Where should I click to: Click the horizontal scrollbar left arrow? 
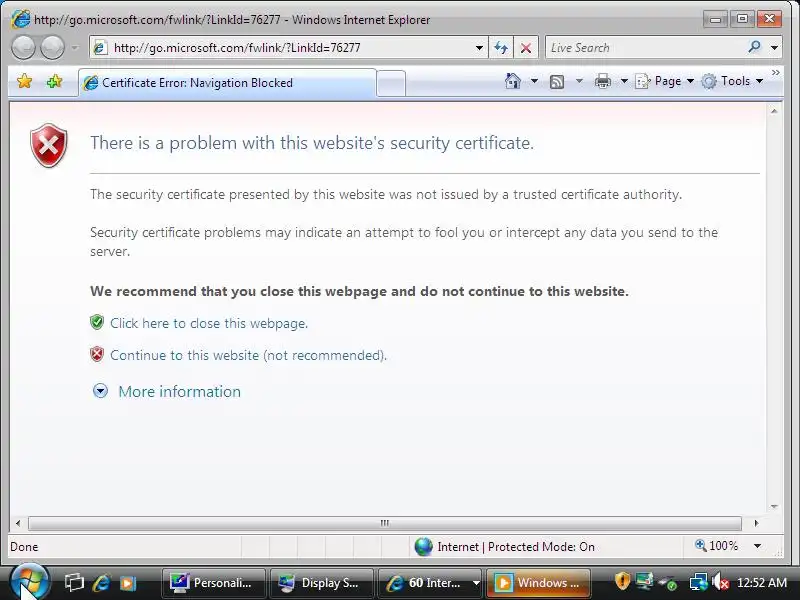point(18,523)
